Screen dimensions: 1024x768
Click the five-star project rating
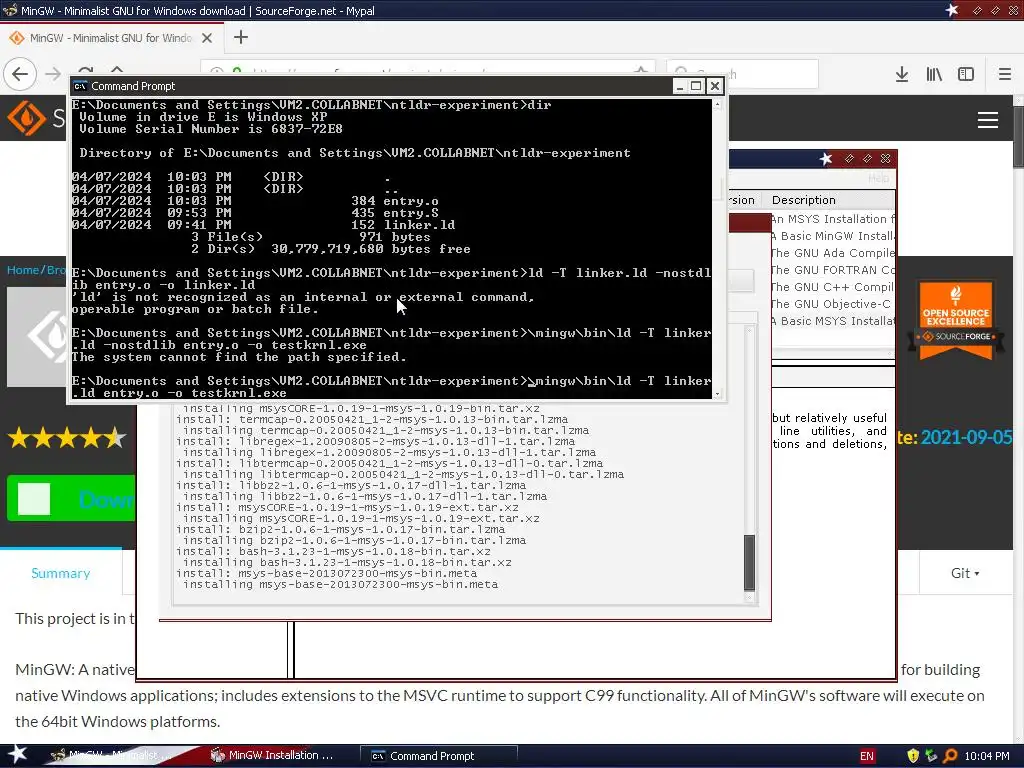click(x=67, y=438)
